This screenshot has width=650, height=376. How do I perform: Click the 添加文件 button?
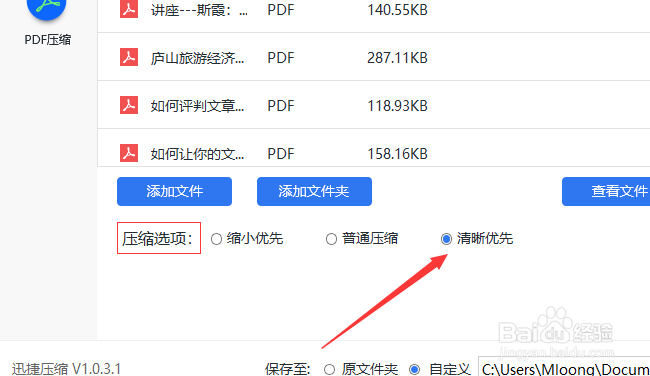pyautogui.click(x=174, y=192)
